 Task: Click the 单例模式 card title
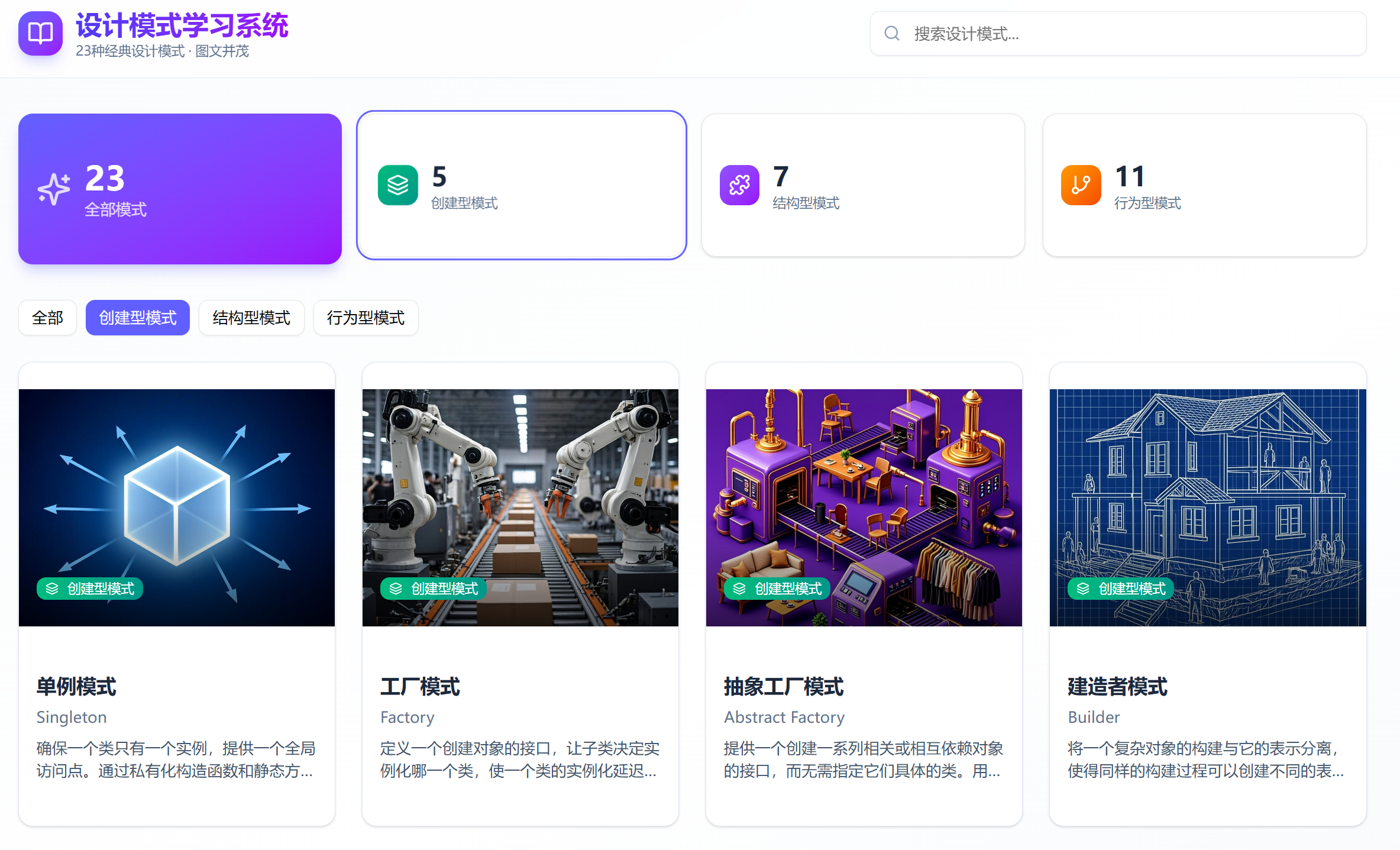pos(76,687)
